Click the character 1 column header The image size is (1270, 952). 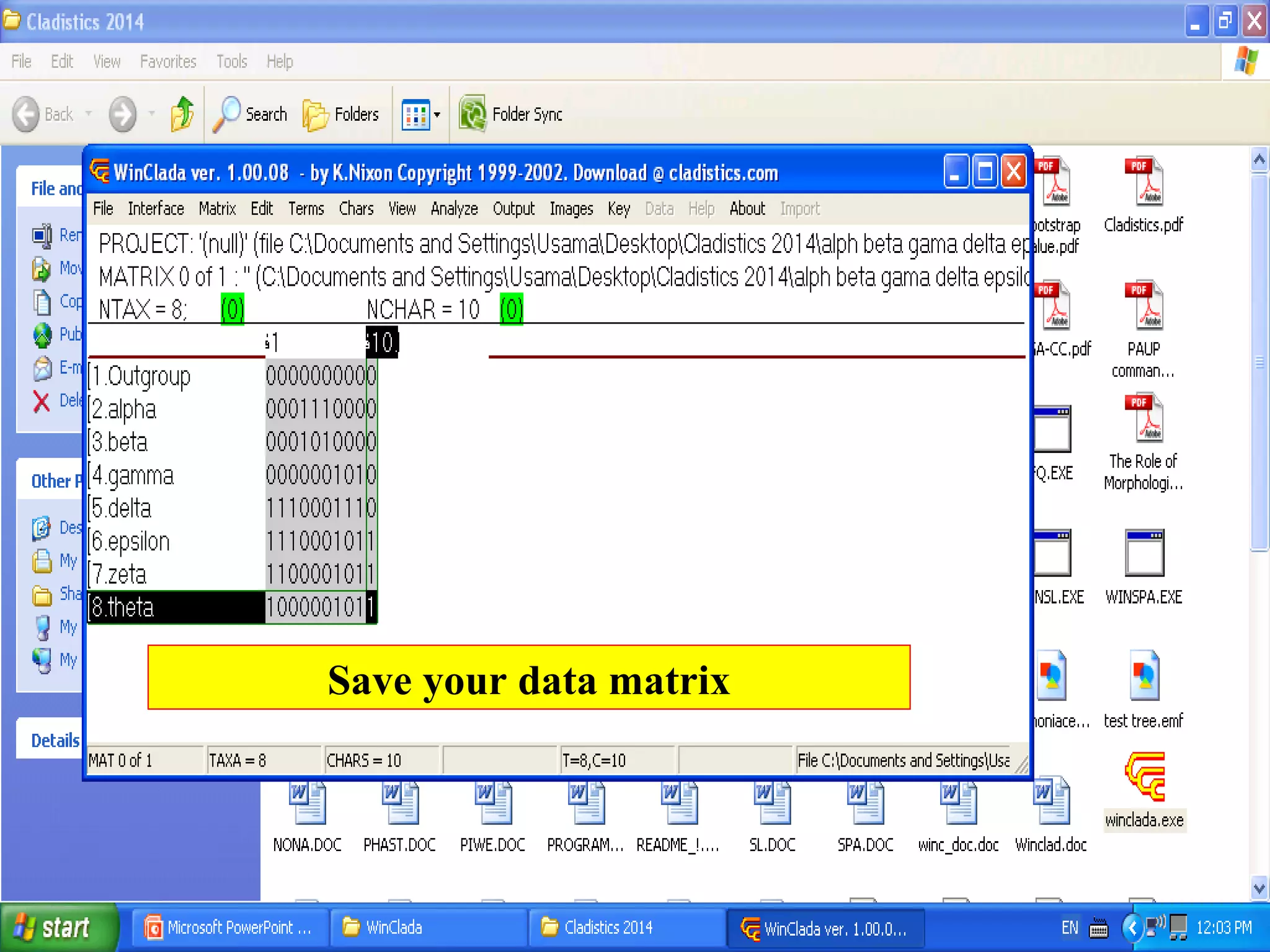(x=272, y=342)
